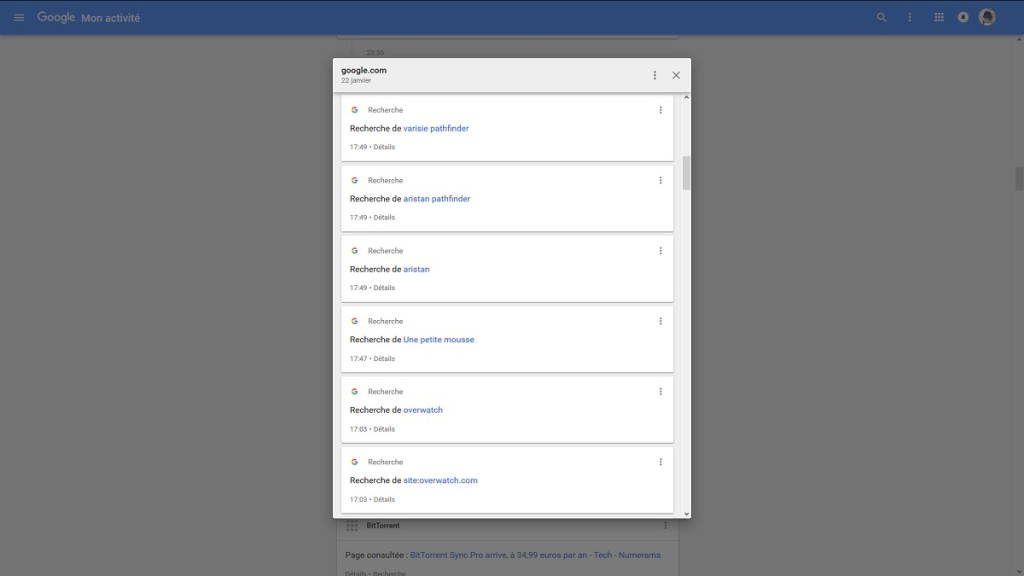Click the search icon in header

click(881, 18)
